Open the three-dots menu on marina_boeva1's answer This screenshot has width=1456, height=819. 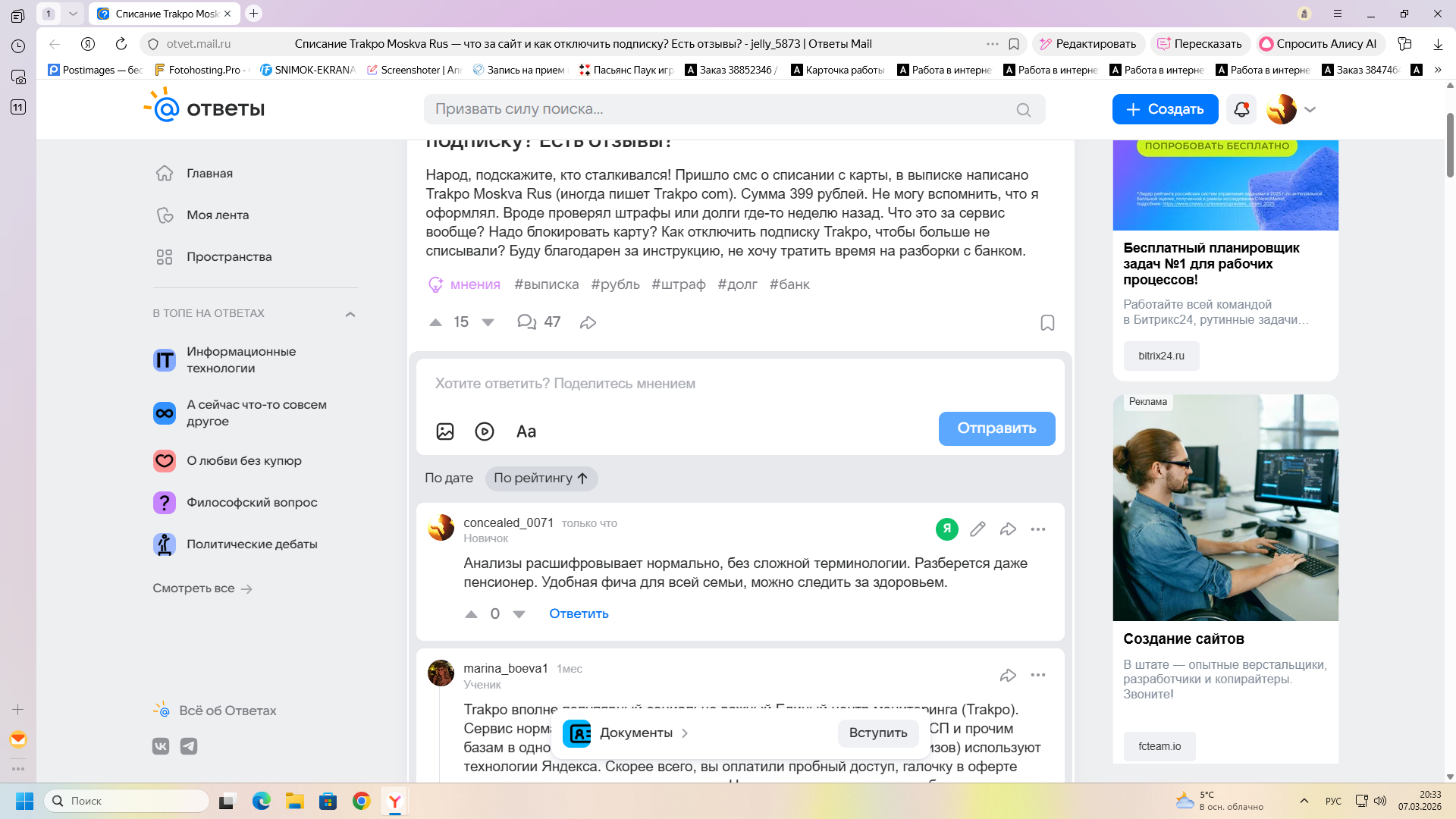[1037, 675]
